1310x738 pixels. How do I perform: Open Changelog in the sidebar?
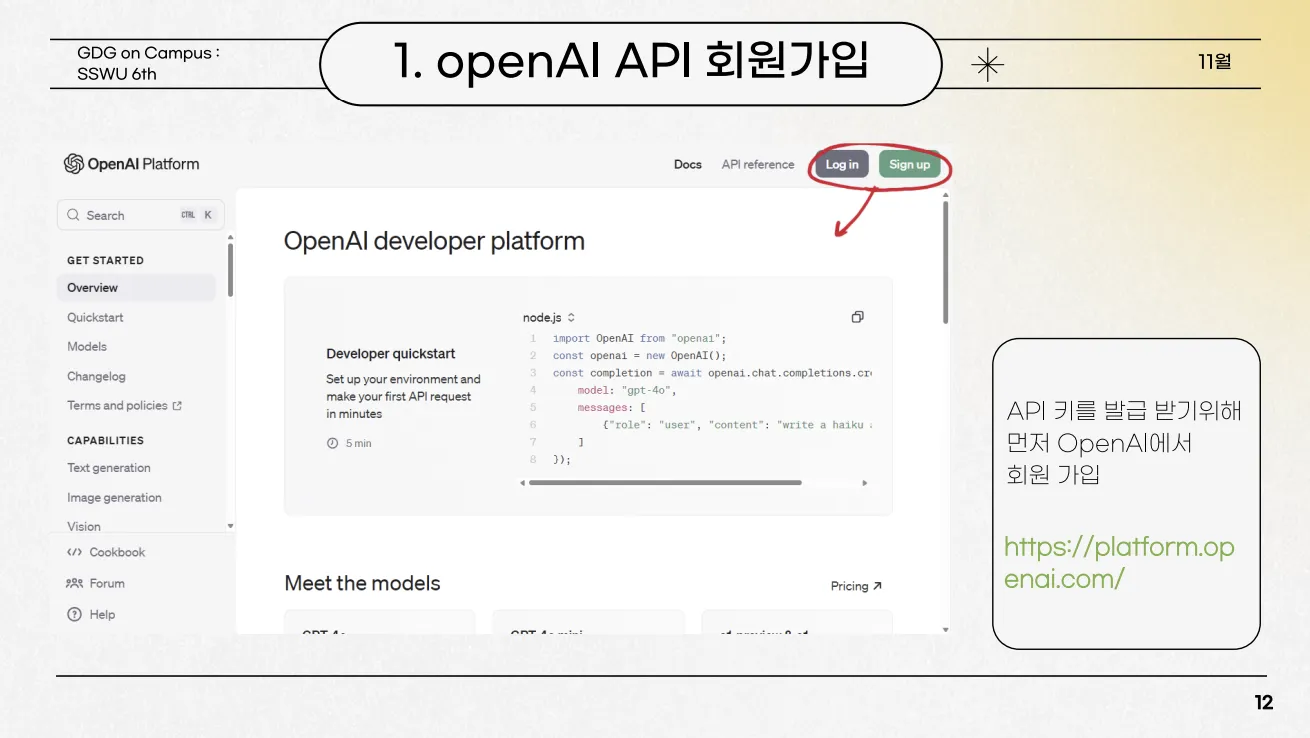coord(96,376)
